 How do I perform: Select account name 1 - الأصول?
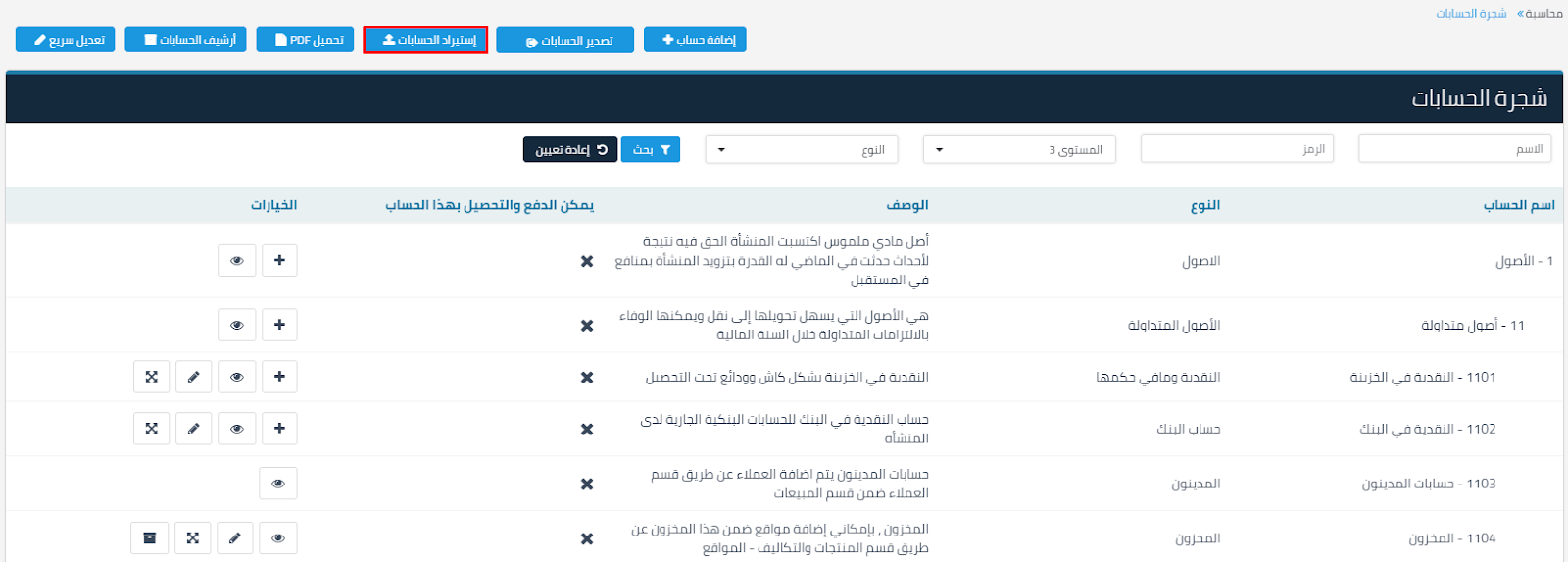point(1524,261)
